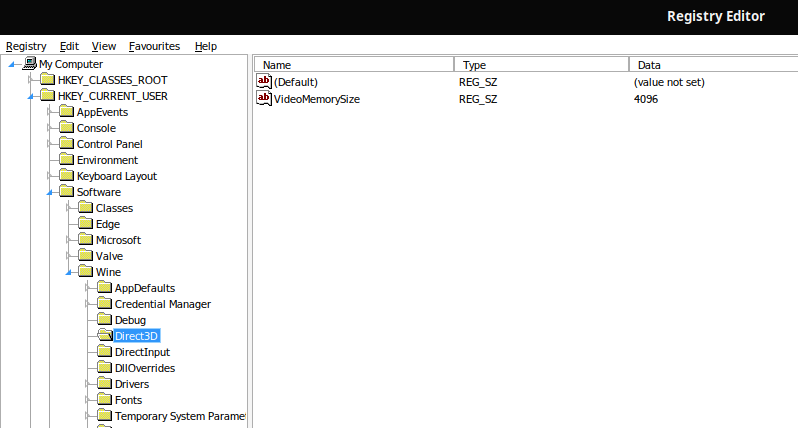This screenshot has width=798, height=428.
Task: Collapse the HKEY_CURRENT_USER node
Action: coord(31,96)
